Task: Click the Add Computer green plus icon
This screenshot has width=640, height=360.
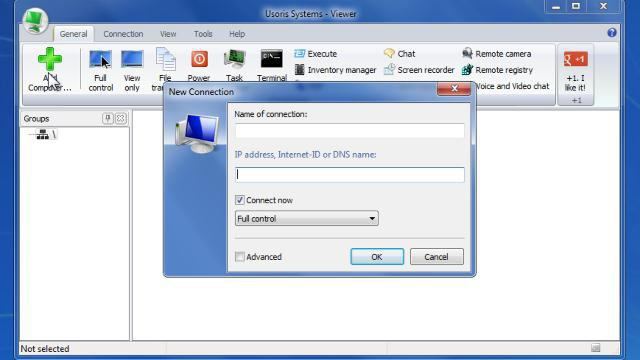Action: (x=50, y=59)
